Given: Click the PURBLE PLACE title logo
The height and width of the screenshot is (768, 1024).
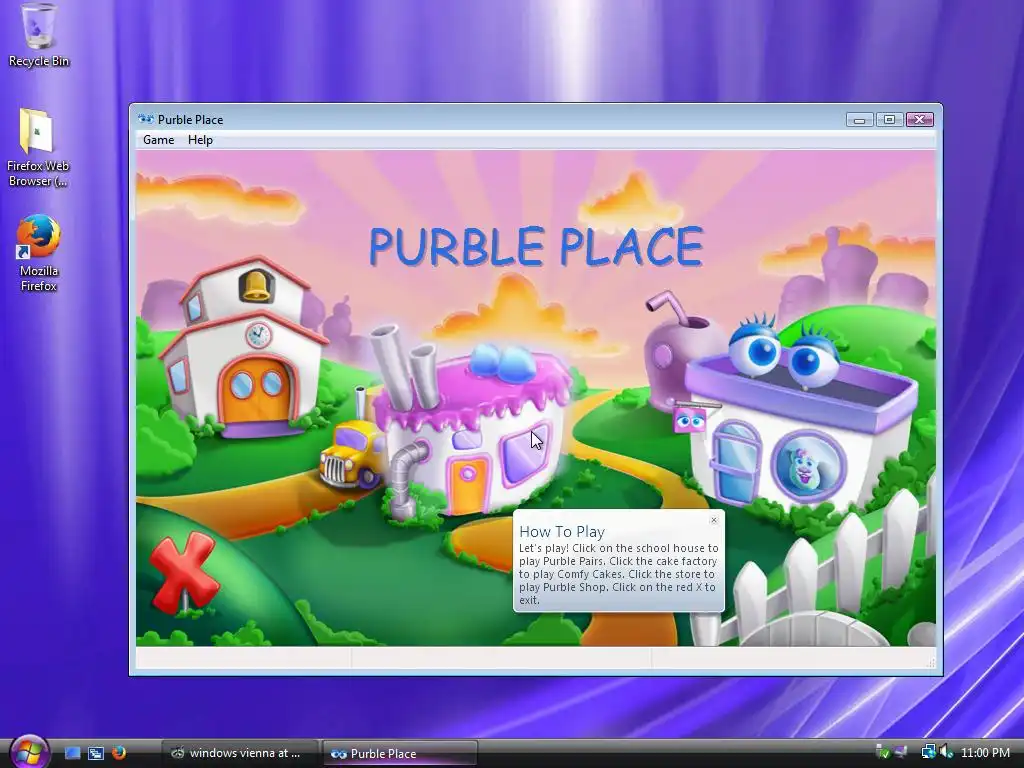Looking at the screenshot, I should [x=536, y=246].
